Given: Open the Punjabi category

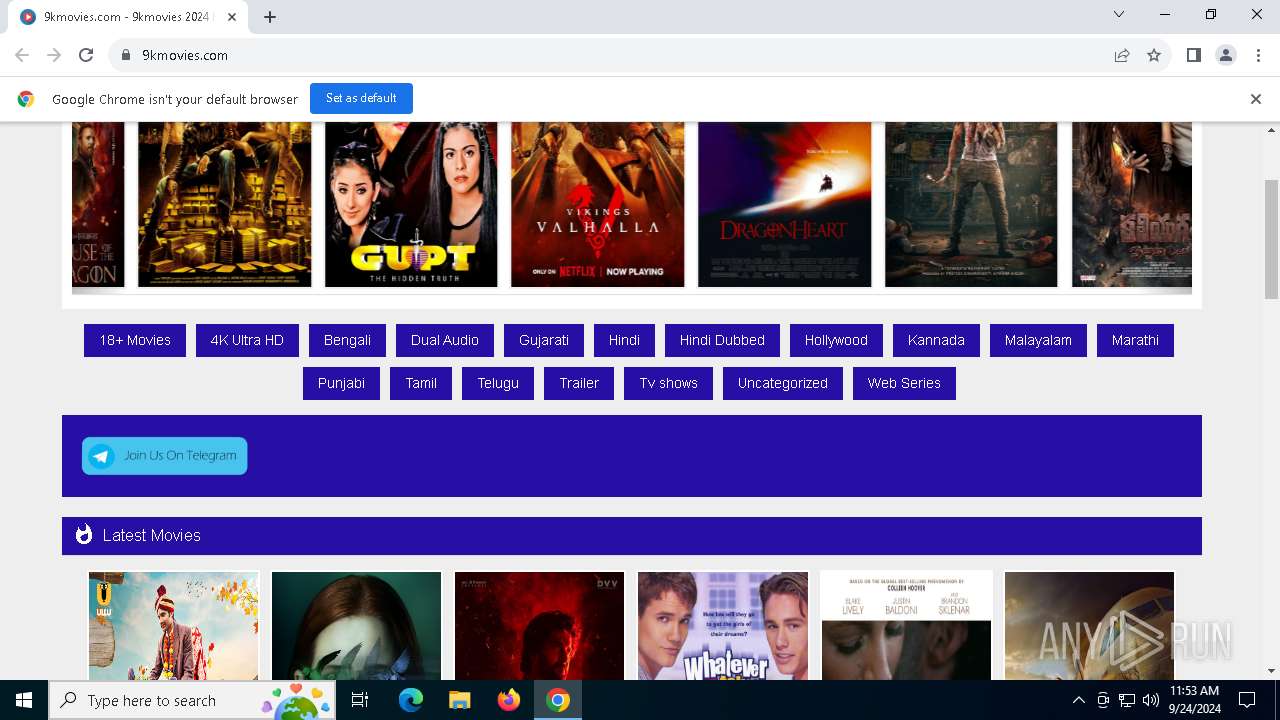Looking at the screenshot, I should point(341,383).
